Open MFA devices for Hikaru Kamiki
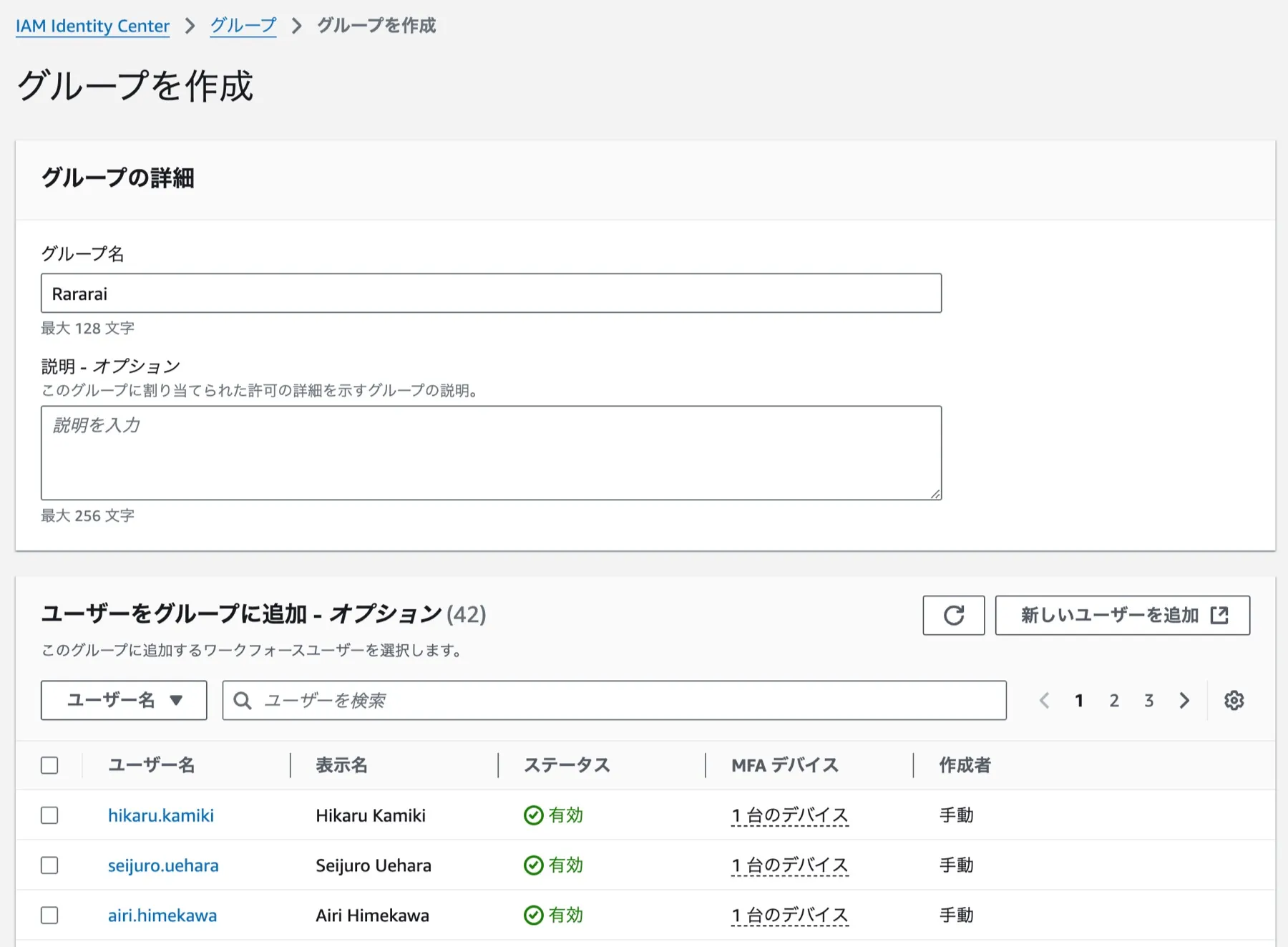This screenshot has height=947, width=1288. tap(789, 815)
